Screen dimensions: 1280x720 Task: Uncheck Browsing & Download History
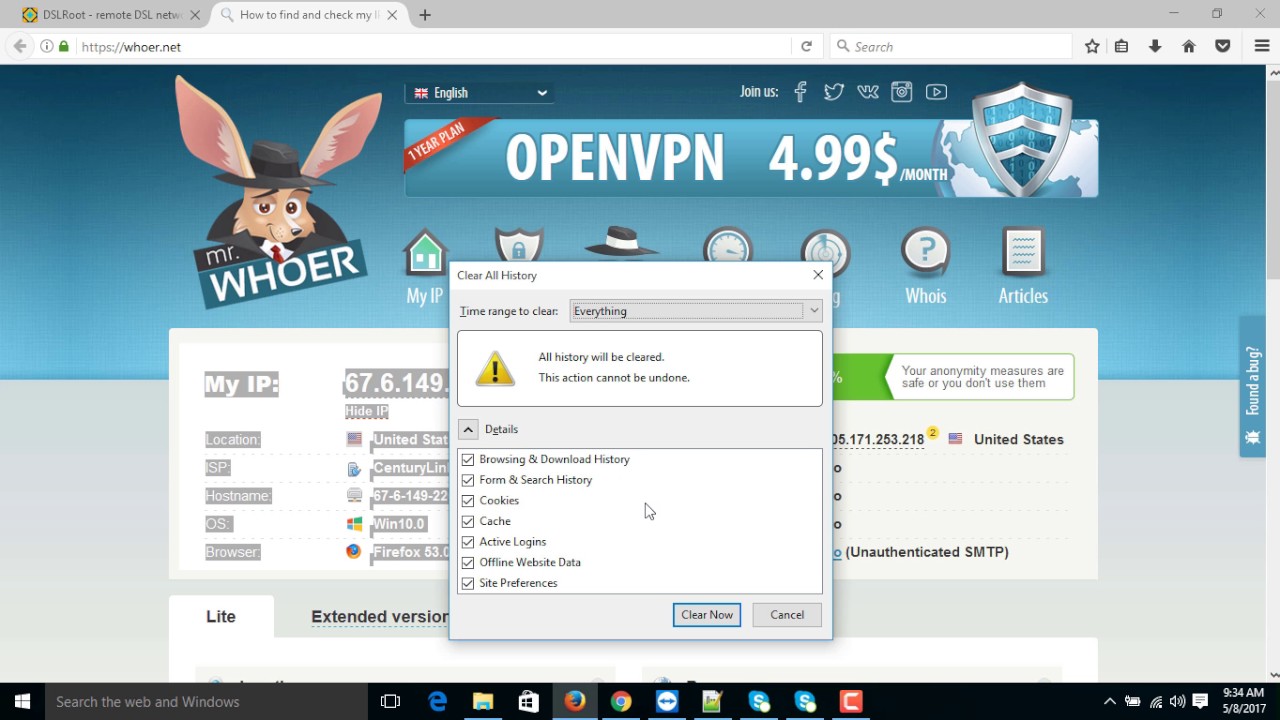coord(468,459)
